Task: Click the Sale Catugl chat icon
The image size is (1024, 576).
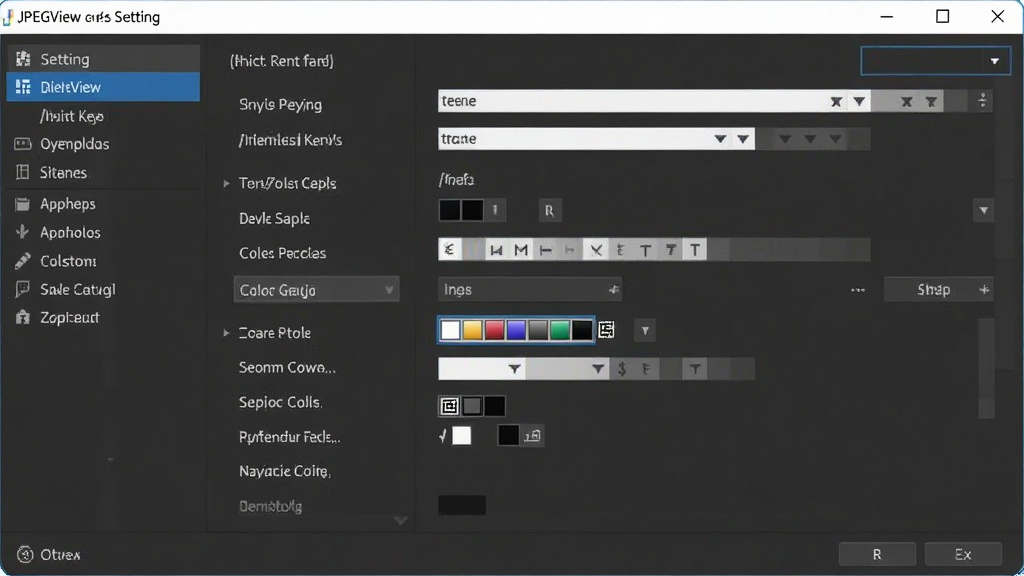Action: [x=23, y=289]
